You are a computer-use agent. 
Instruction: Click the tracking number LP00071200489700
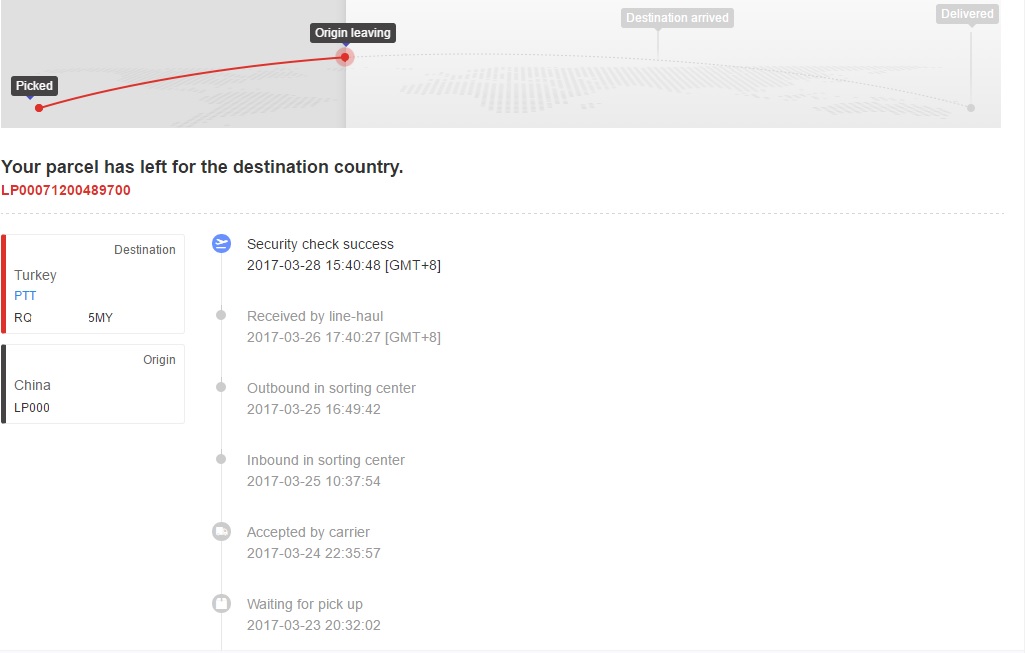point(66,190)
